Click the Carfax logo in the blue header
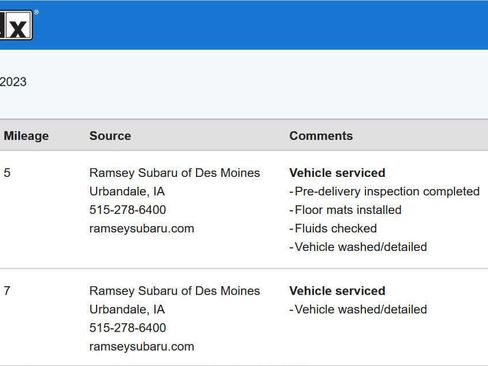 pyautogui.click(x=16, y=25)
